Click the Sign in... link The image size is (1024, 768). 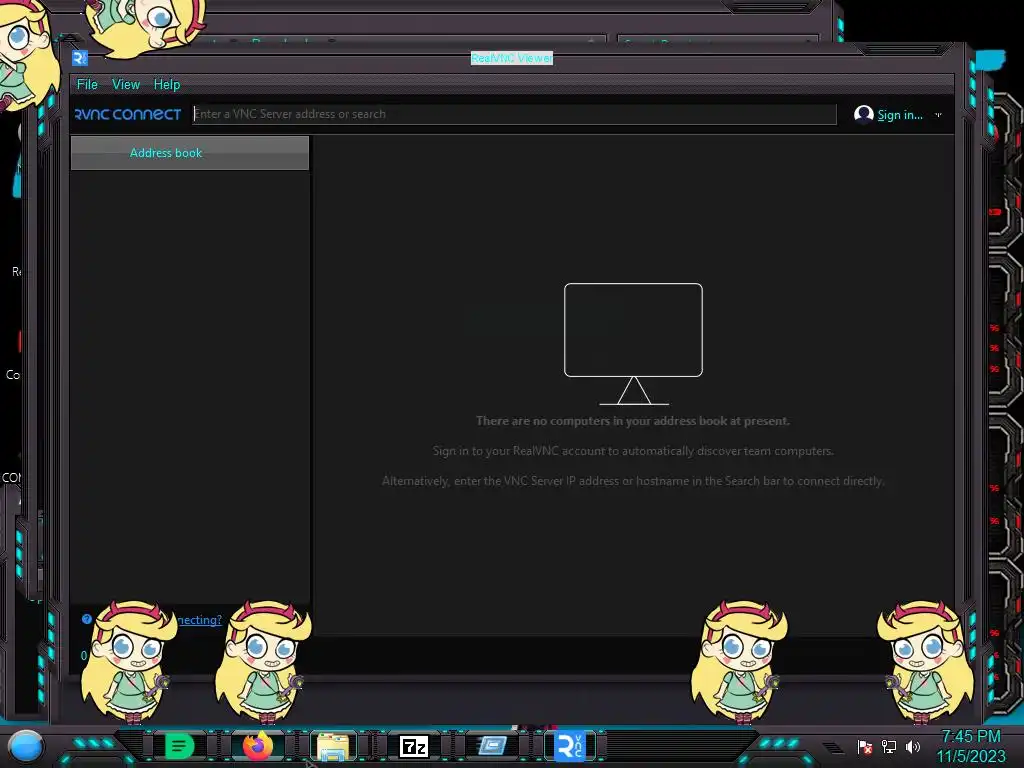[x=900, y=115]
